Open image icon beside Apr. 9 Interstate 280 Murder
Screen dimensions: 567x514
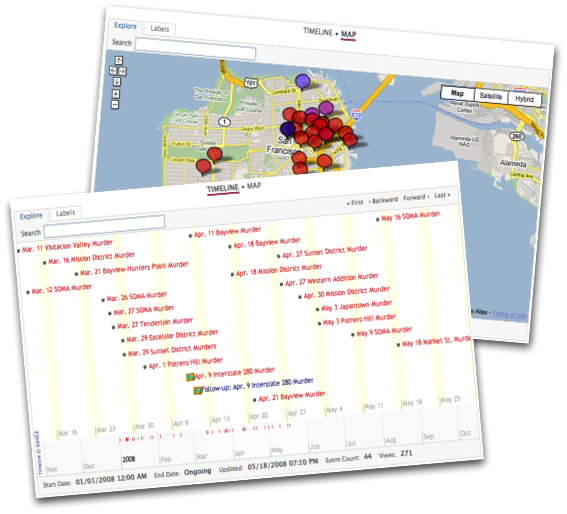pyautogui.click(x=190, y=377)
